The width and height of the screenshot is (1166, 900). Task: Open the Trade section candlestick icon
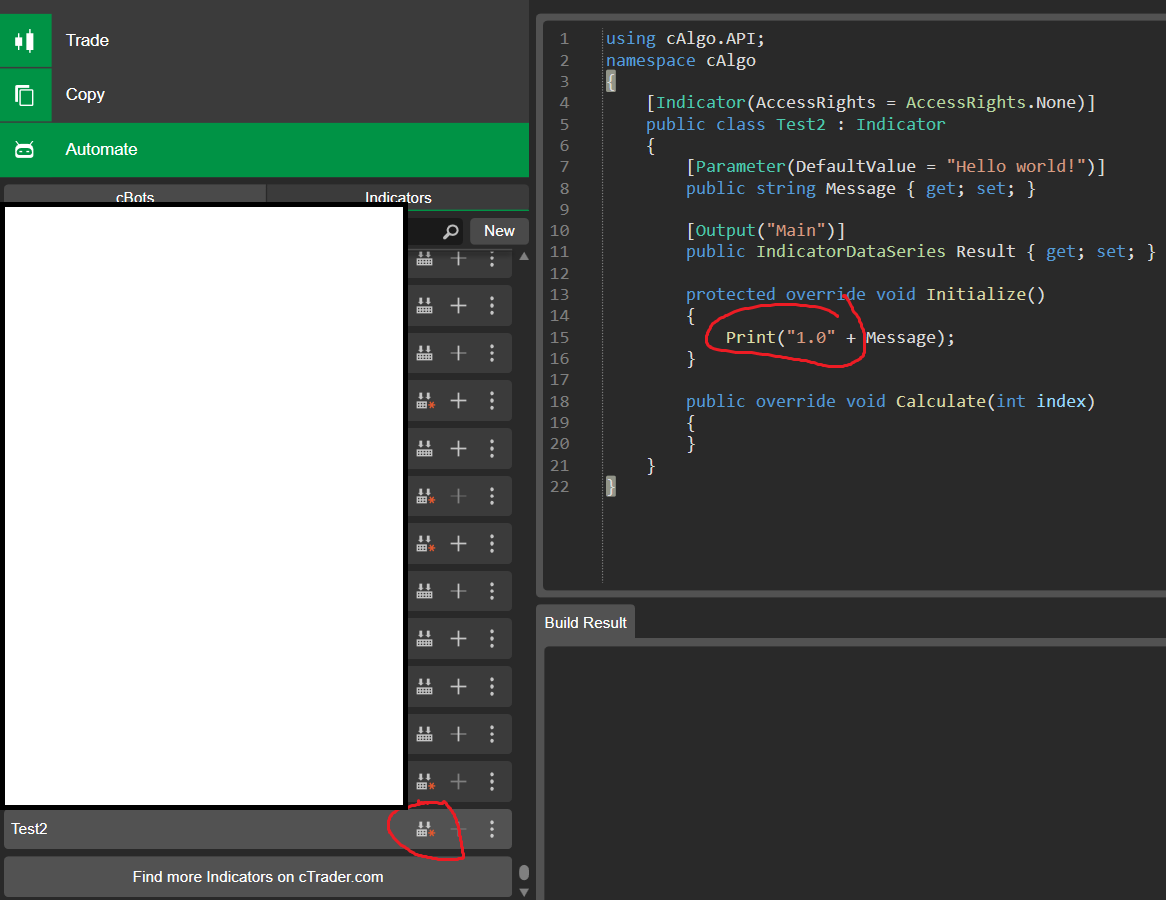pyautogui.click(x=25, y=40)
